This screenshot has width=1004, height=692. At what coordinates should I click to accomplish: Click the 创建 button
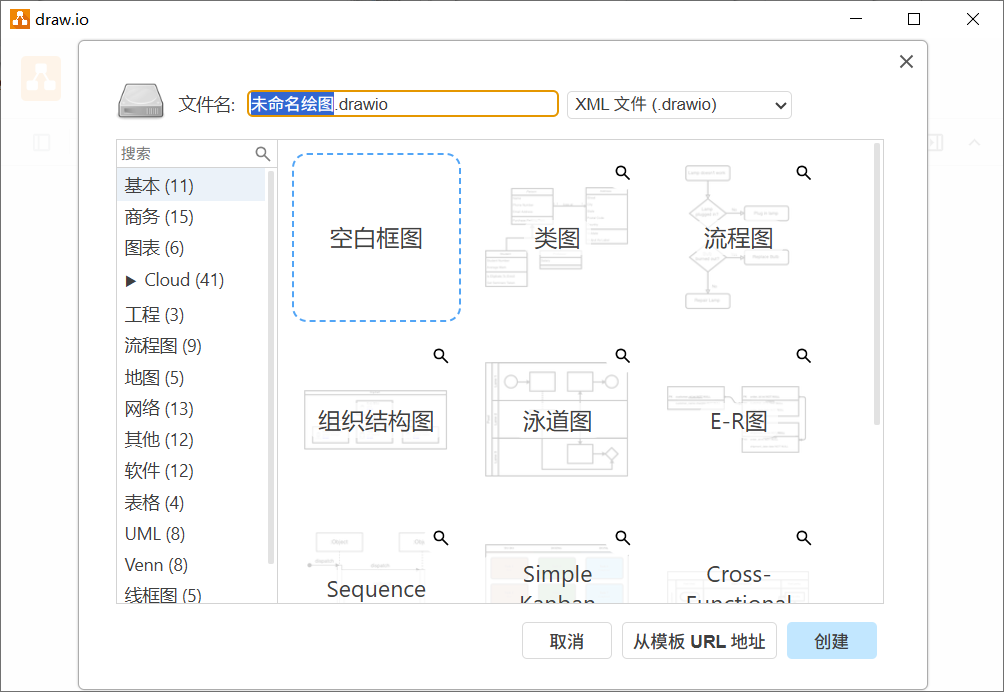831,640
